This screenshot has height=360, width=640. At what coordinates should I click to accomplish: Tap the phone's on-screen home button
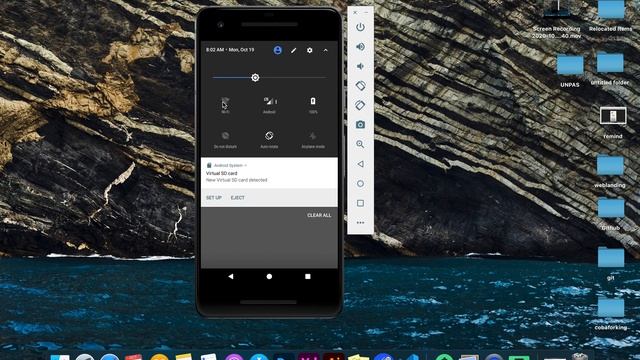pyautogui.click(x=269, y=276)
